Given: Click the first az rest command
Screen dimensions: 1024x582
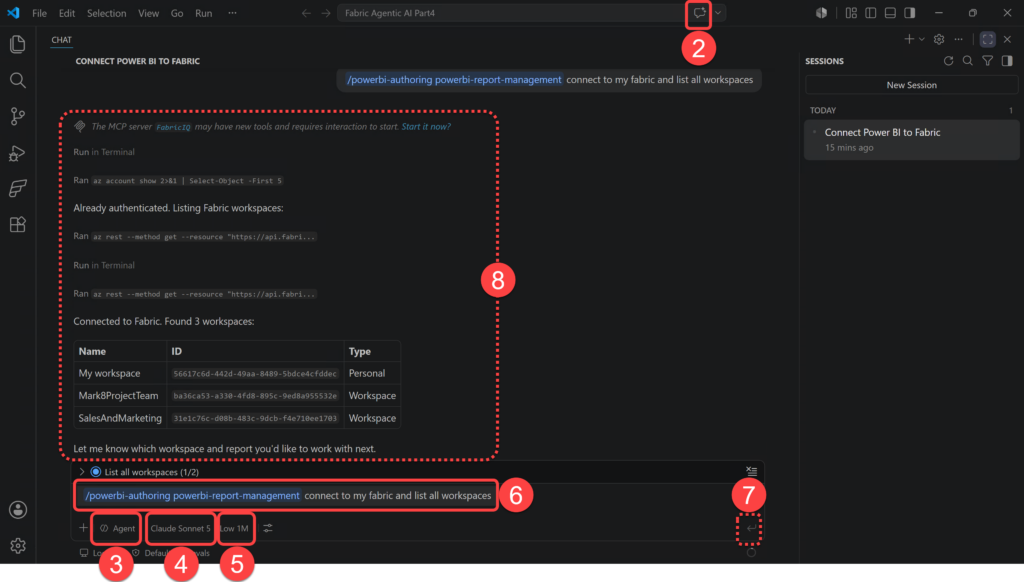Looking at the screenshot, I should [x=204, y=237].
